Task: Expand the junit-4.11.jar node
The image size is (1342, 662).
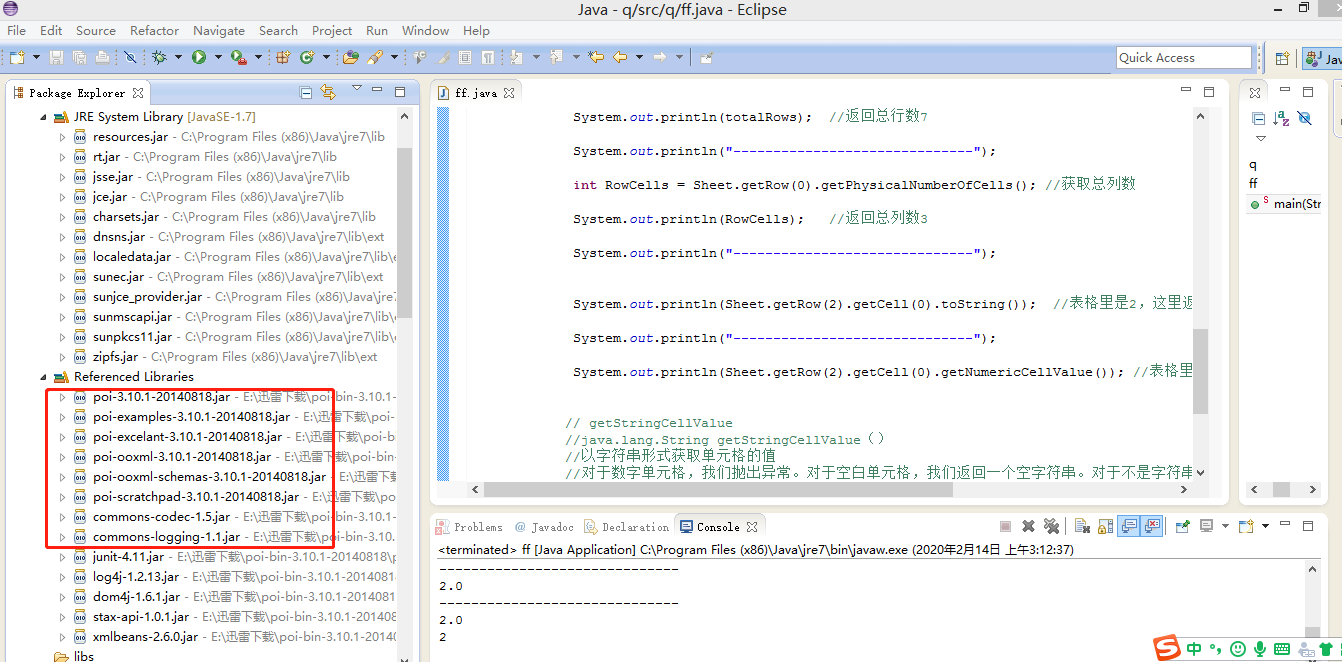Action: click(62, 557)
